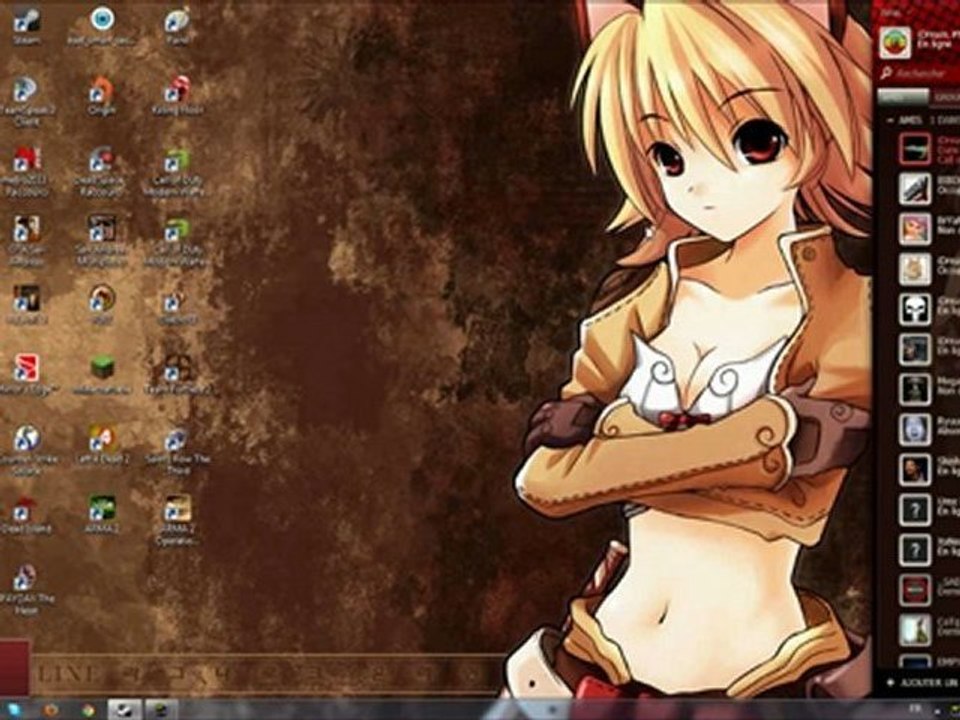
Task: Select the Minecraft grass block icon
Action: point(103,373)
